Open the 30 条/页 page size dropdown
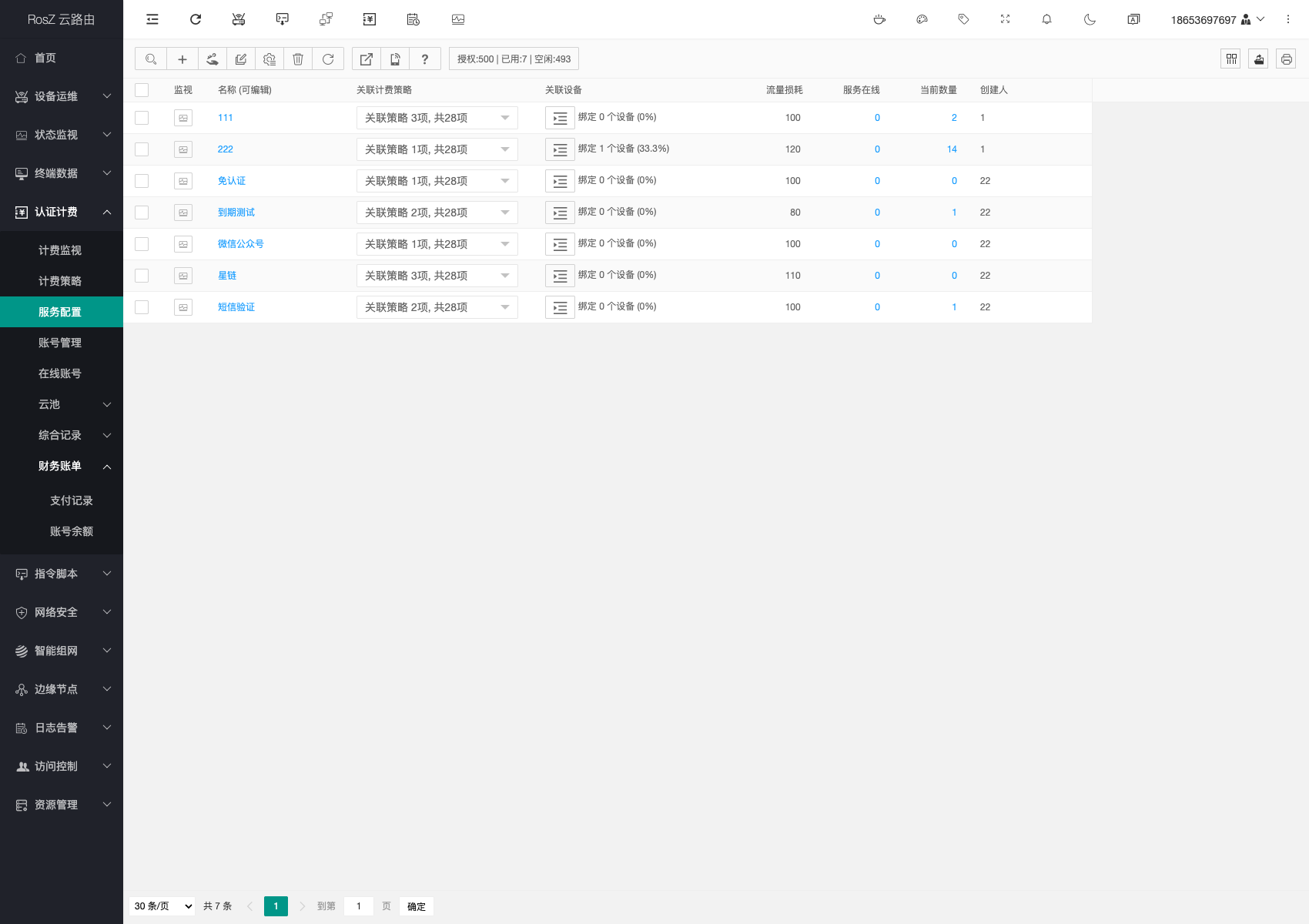The image size is (1309, 924). coord(163,906)
